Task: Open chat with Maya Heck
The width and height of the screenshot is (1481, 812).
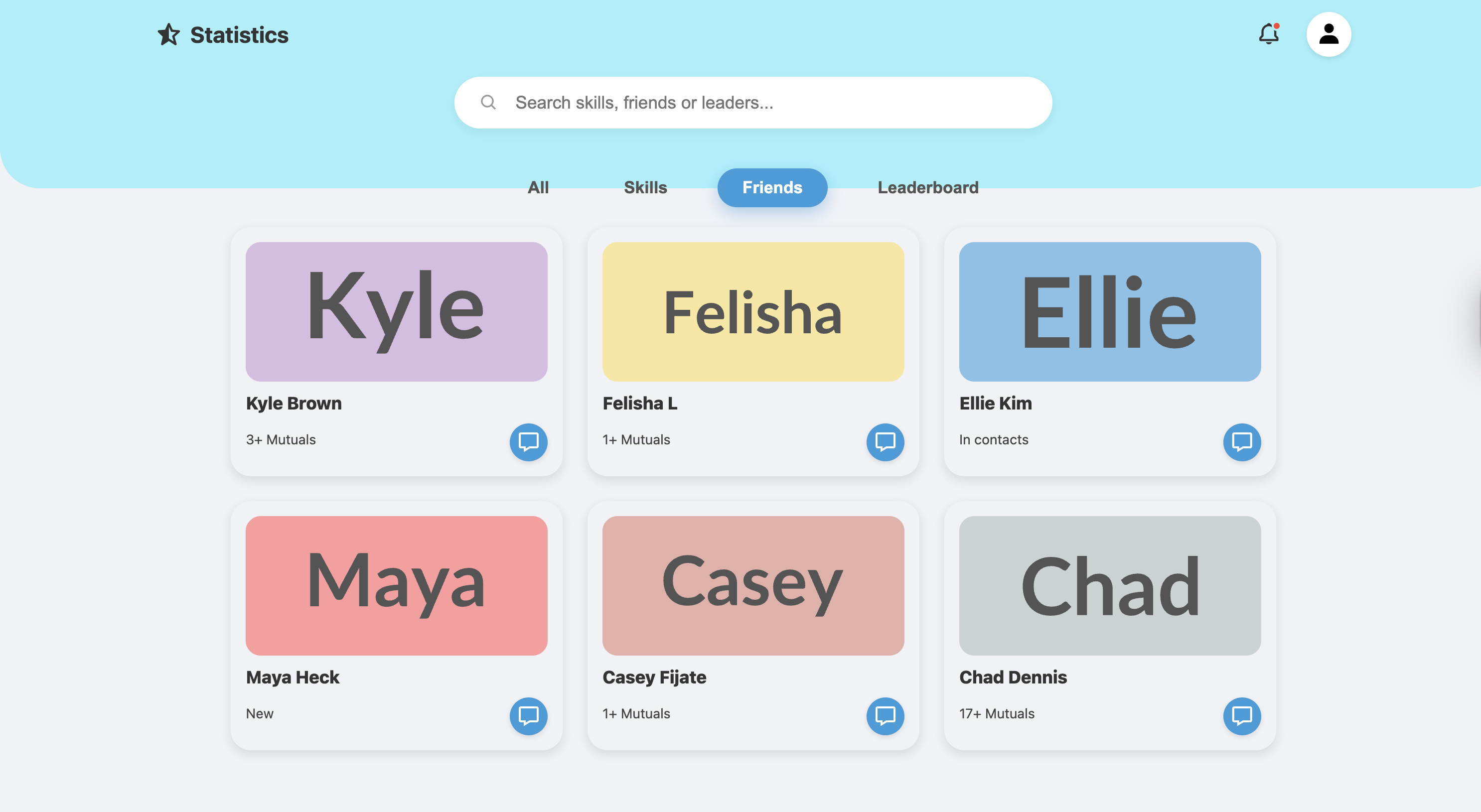Action: coord(528,715)
